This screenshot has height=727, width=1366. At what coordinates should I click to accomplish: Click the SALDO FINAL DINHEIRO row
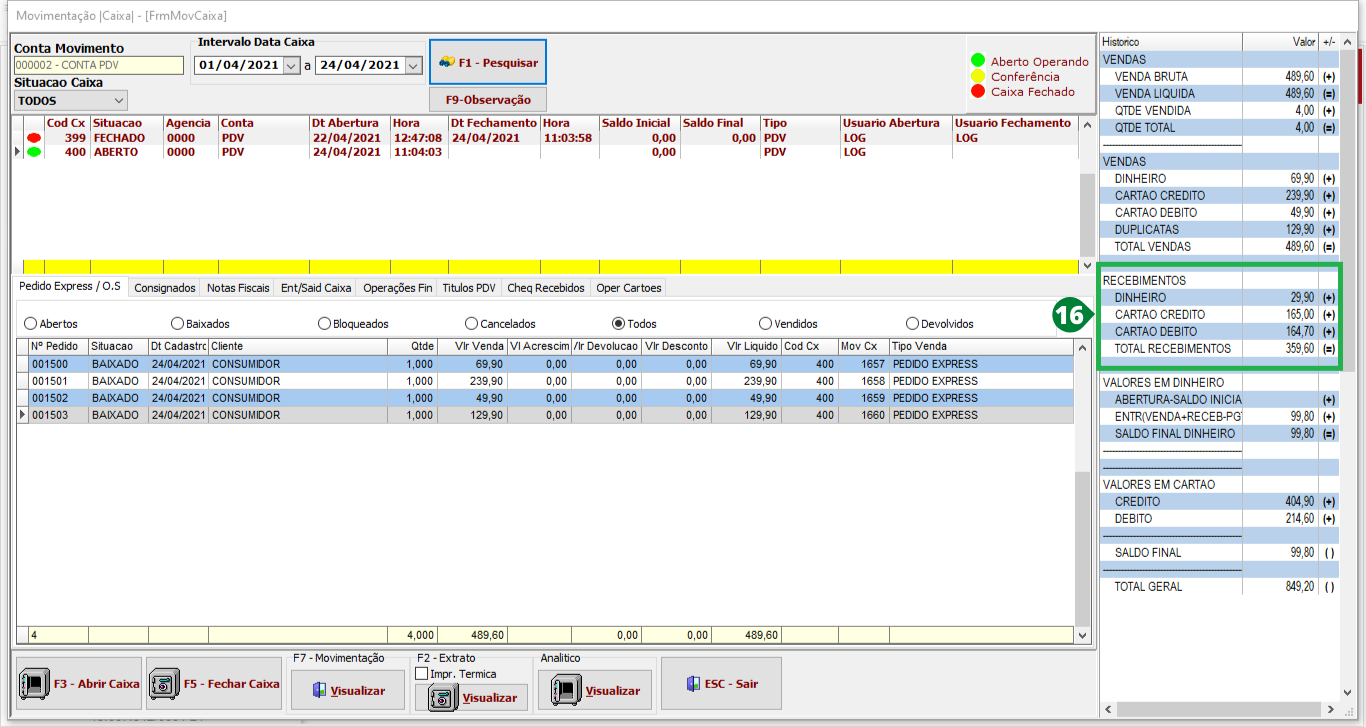(1219, 433)
